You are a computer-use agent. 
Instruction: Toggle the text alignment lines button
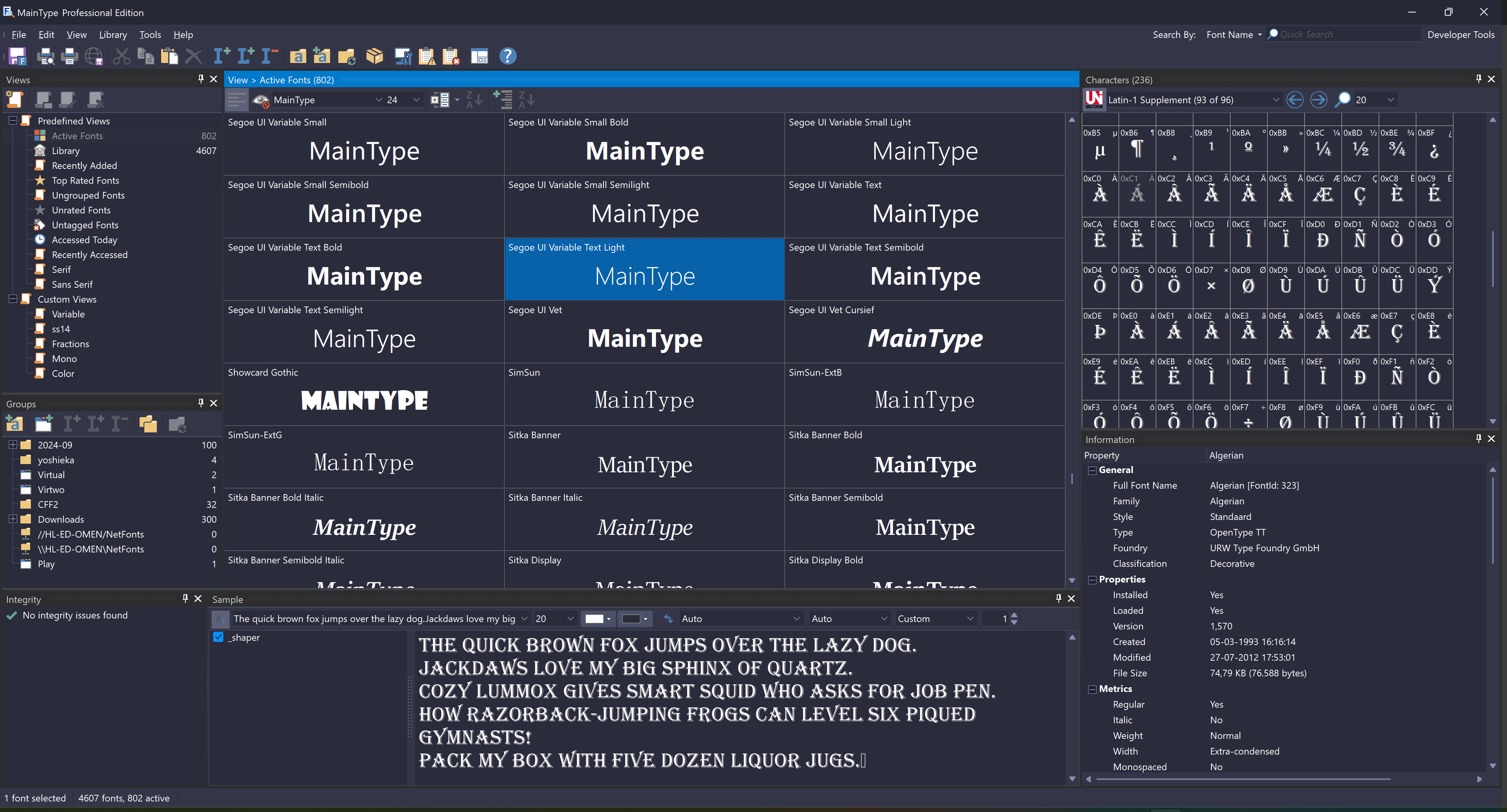(x=237, y=100)
